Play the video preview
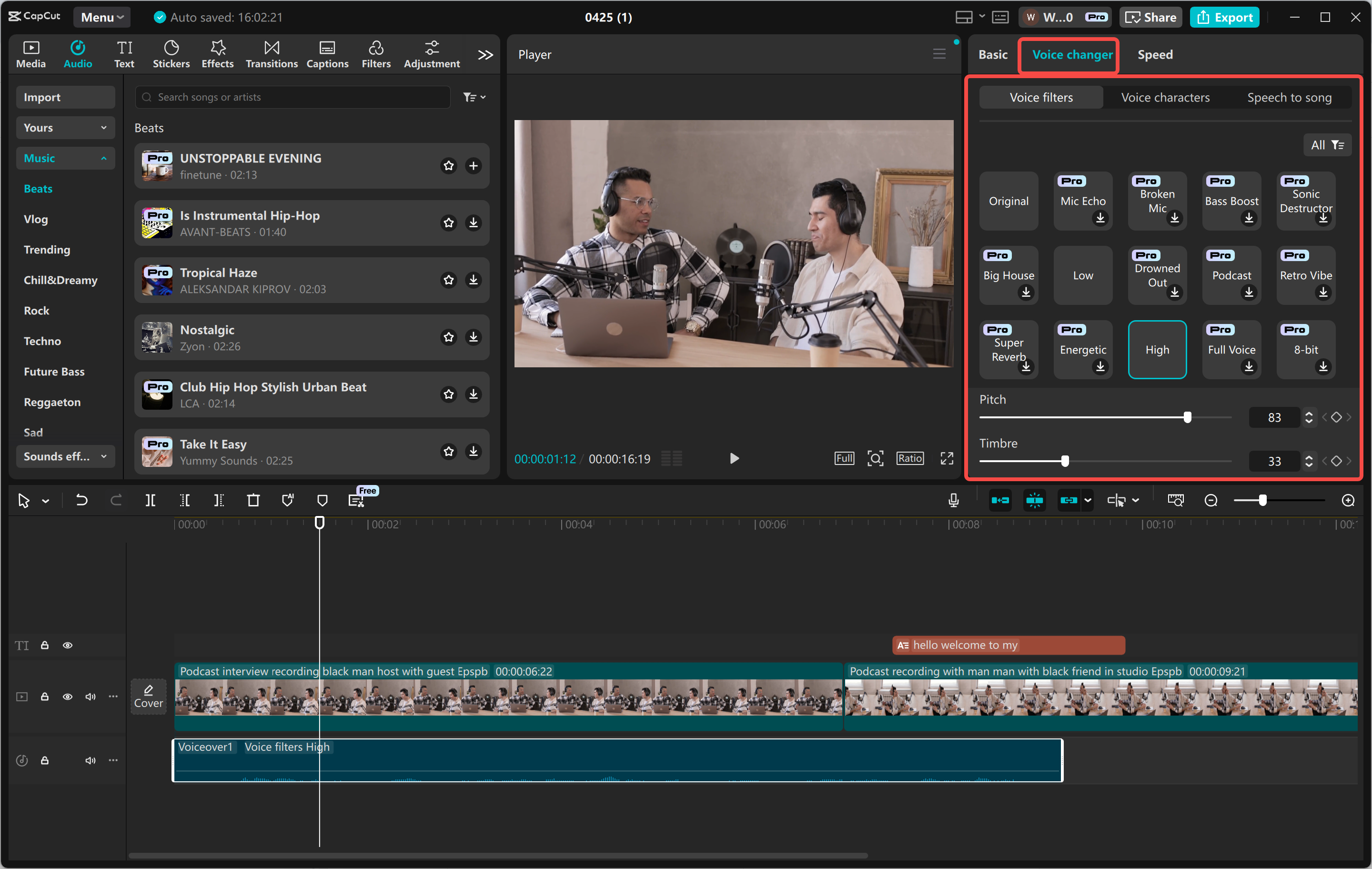This screenshot has width=1372, height=869. coord(734,459)
